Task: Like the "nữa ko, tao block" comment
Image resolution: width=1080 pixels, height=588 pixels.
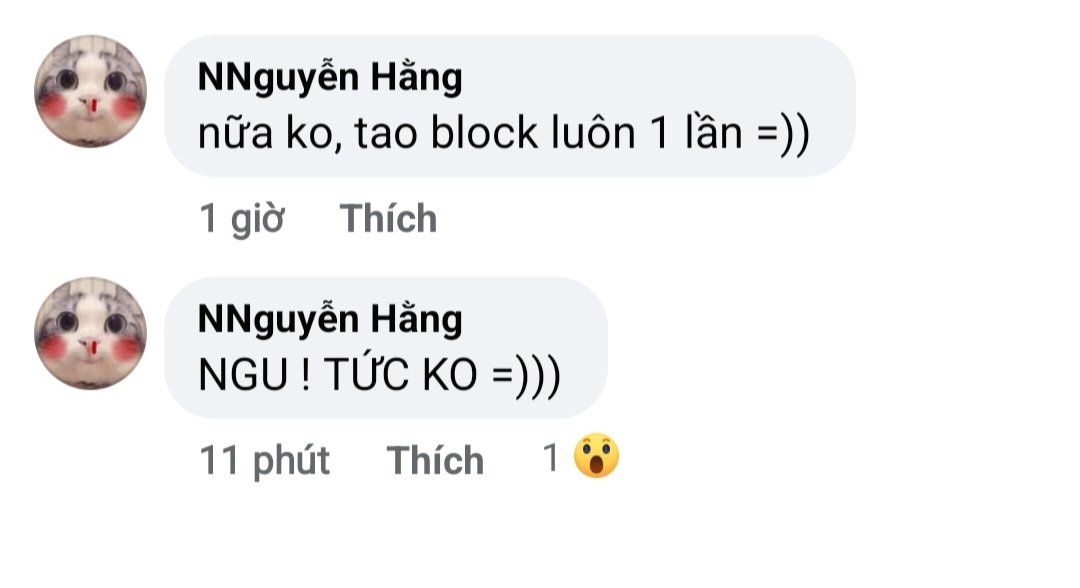Action: tap(388, 218)
